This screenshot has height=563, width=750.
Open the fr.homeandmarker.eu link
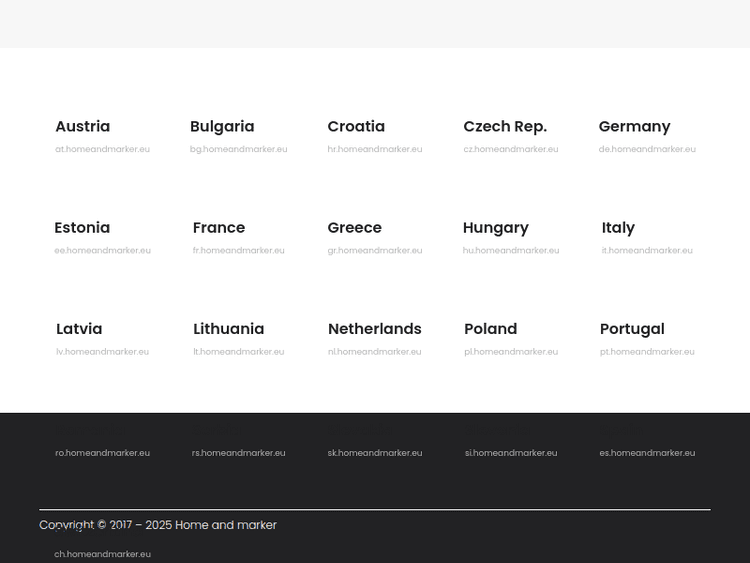coord(238,251)
